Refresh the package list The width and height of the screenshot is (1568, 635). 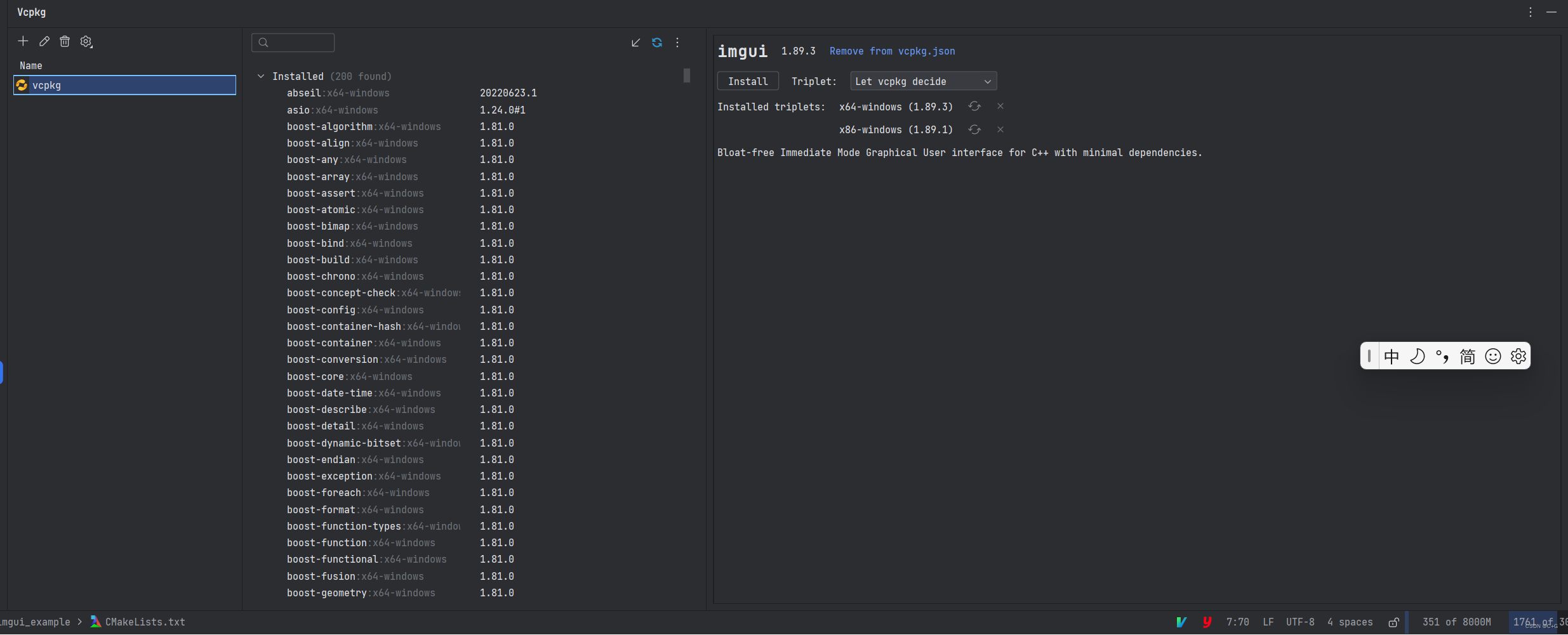(x=657, y=43)
